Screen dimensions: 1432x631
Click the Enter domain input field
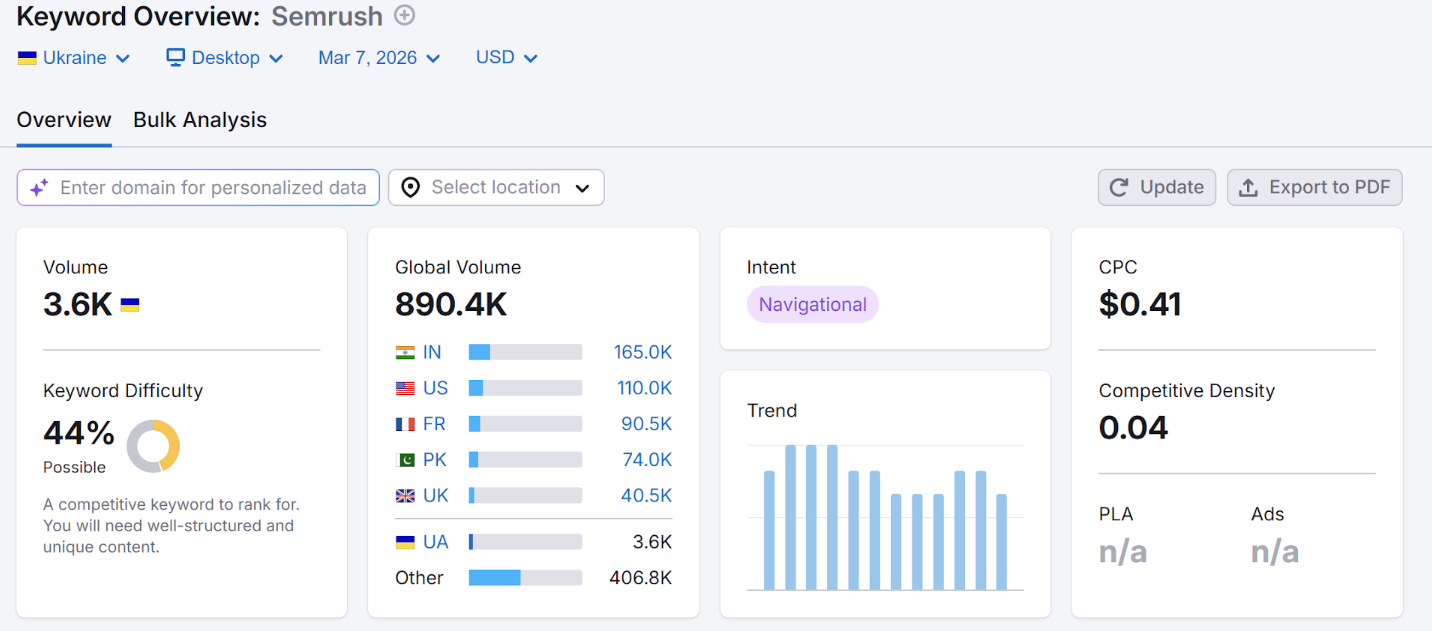(213, 188)
